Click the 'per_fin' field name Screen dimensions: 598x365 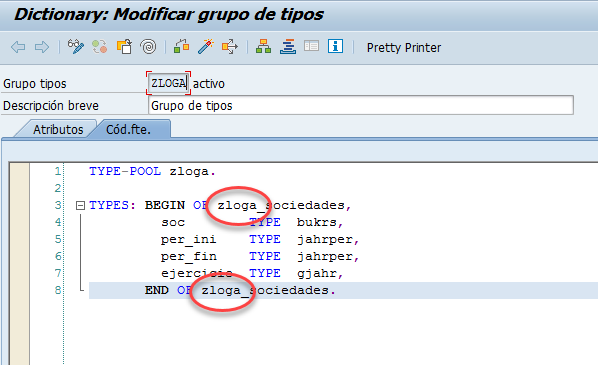pos(188,256)
